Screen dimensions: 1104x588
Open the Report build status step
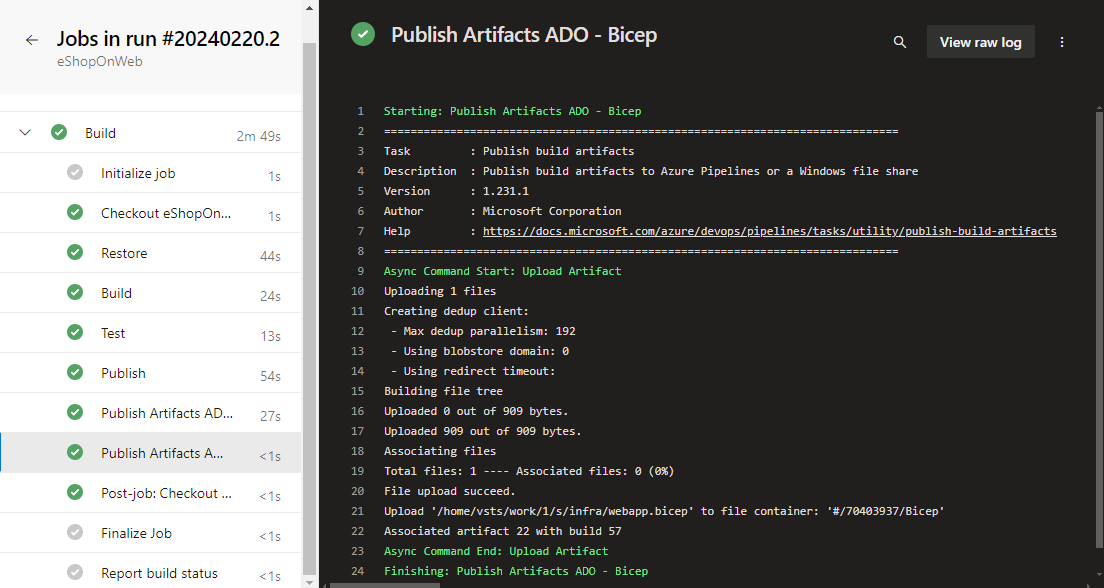tap(159, 573)
